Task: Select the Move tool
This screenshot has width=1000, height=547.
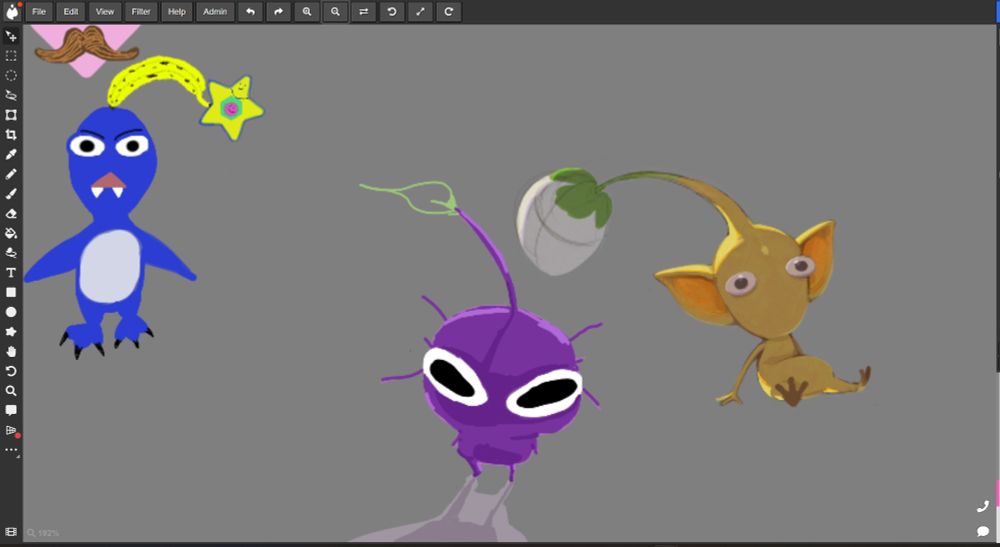Action: click(x=11, y=36)
